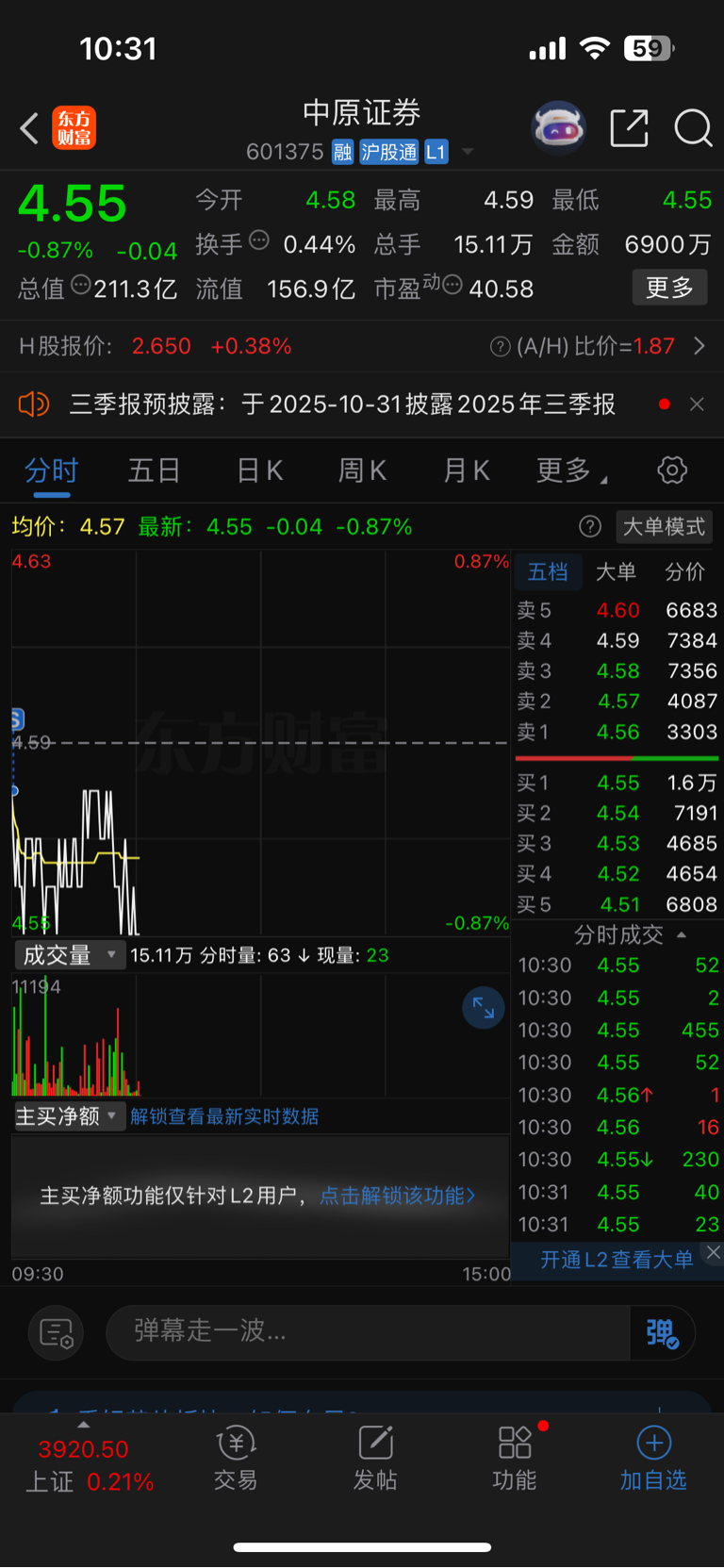Click the 更多 quote details button

tap(669, 288)
